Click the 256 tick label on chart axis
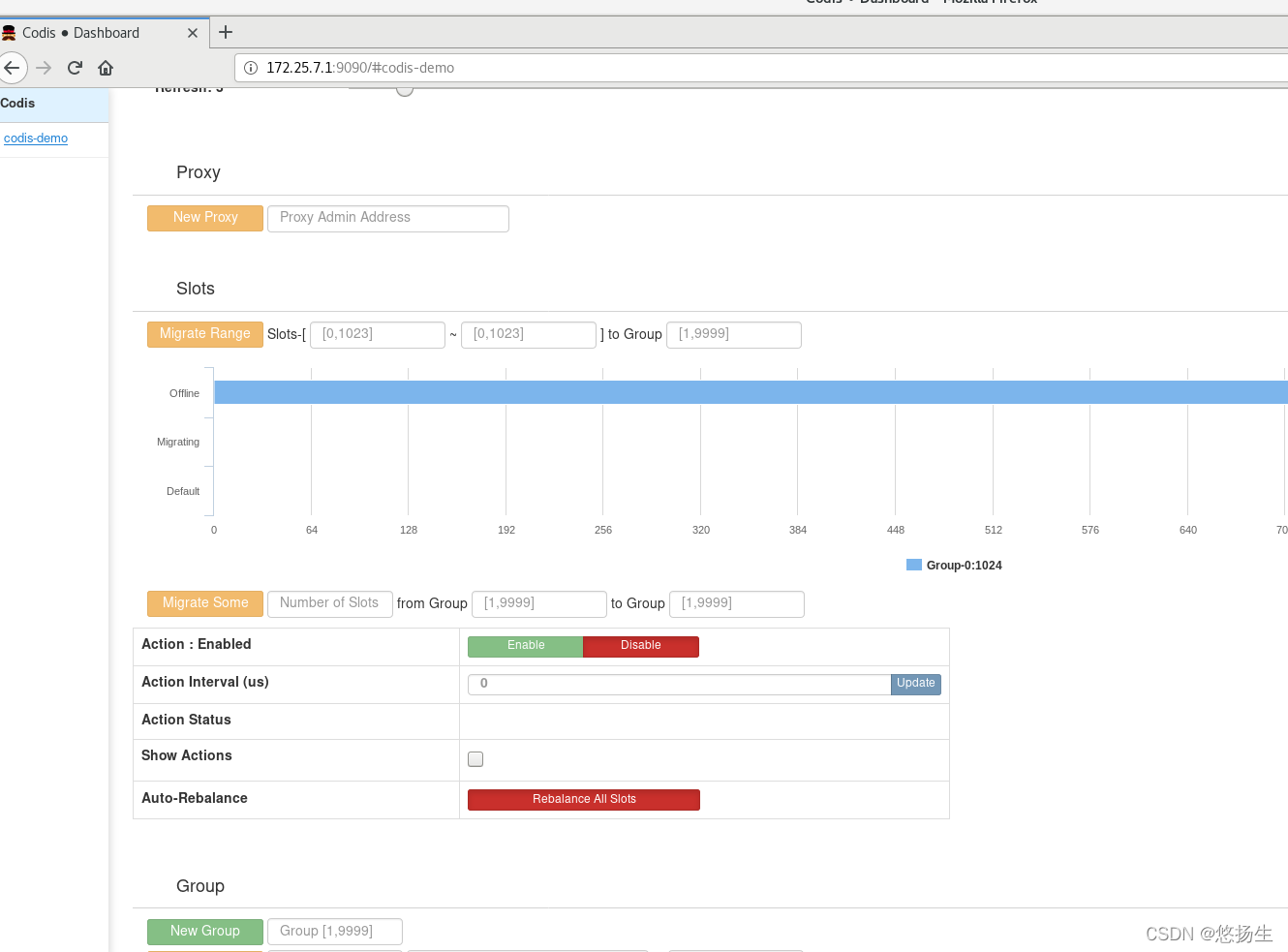The height and width of the screenshot is (952, 1288). point(603,530)
